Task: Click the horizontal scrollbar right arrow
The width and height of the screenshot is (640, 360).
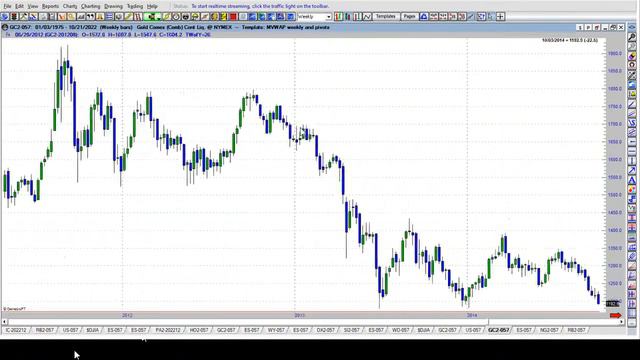Action: [x=622, y=322]
